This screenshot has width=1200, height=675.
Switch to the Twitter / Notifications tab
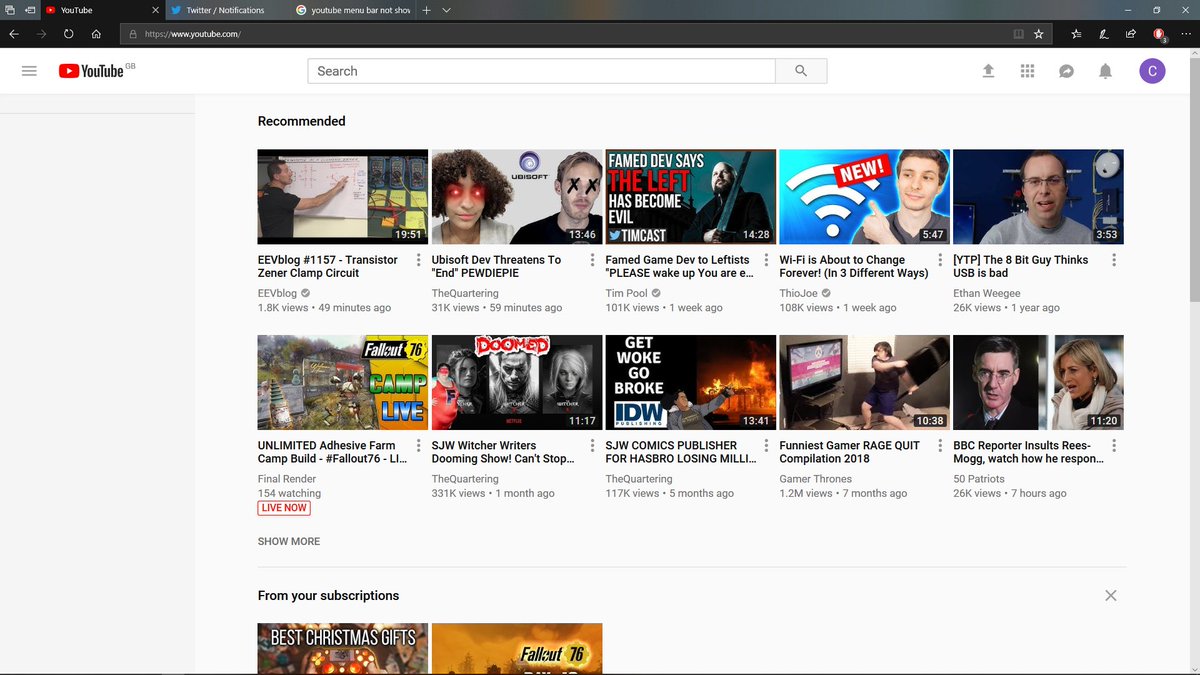point(228,10)
